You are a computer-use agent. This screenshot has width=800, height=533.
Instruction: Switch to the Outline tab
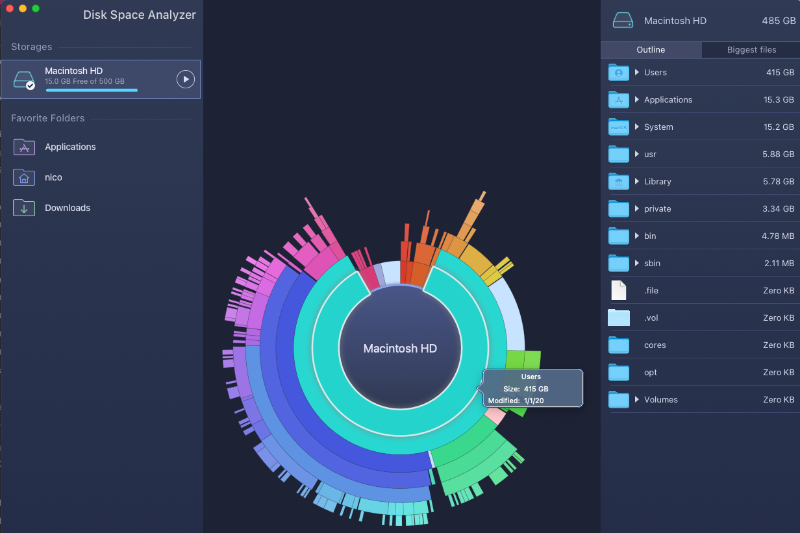point(651,50)
